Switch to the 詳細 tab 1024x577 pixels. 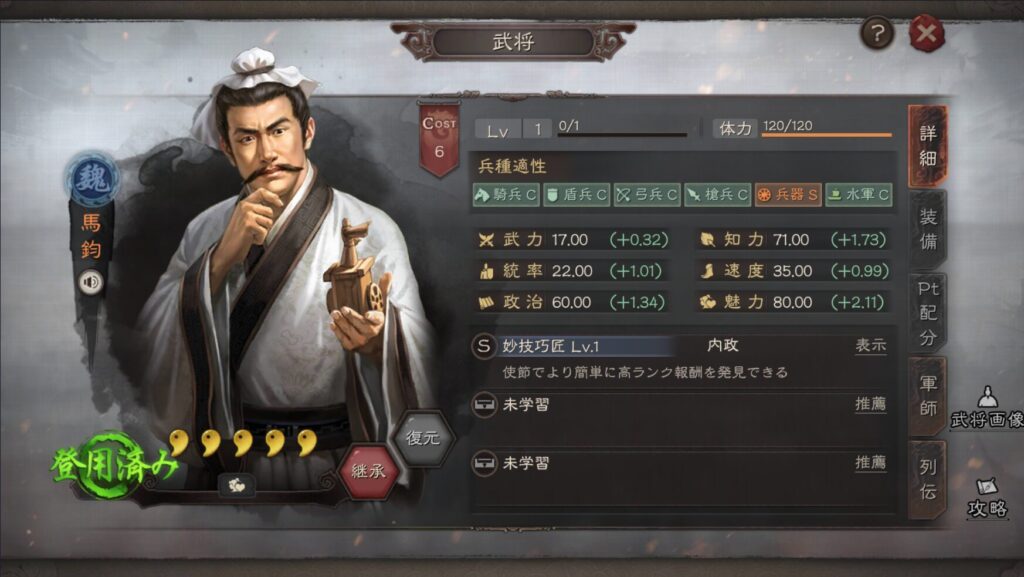[x=927, y=146]
